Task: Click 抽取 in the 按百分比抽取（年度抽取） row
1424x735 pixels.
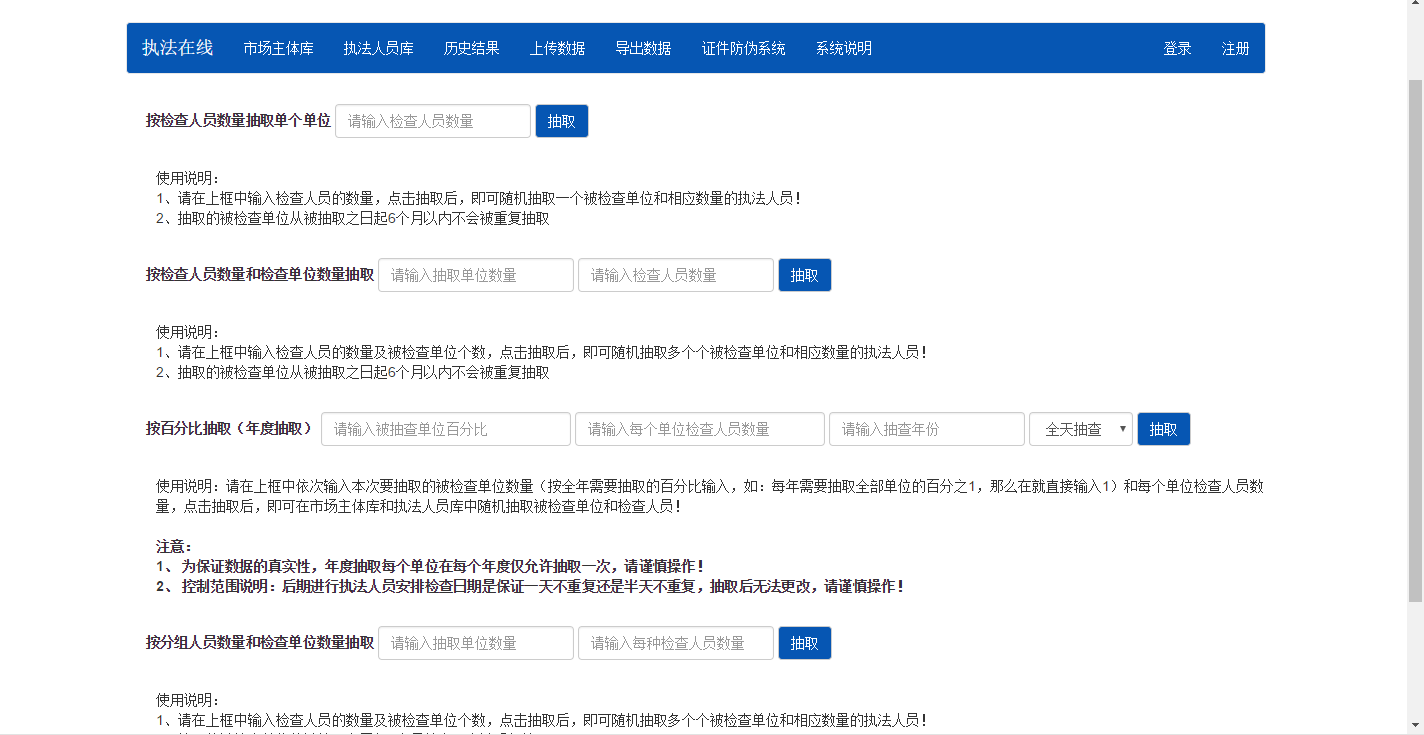Action: click(x=1163, y=428)
